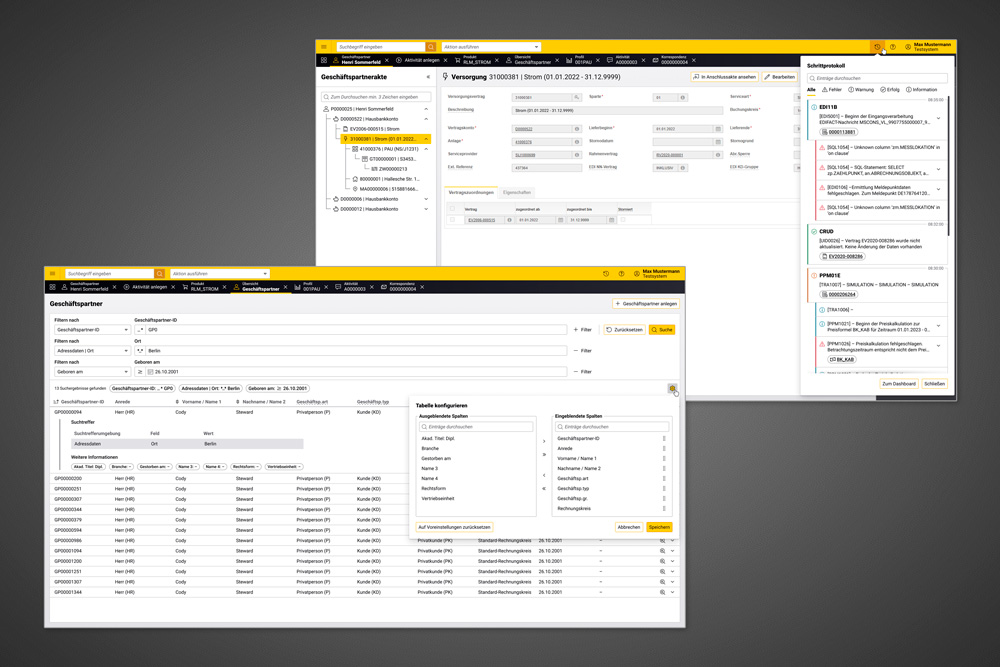The image size is (1000, 667).
Task: Click the Speichern button in the table dialog
Action: [659, 527]
